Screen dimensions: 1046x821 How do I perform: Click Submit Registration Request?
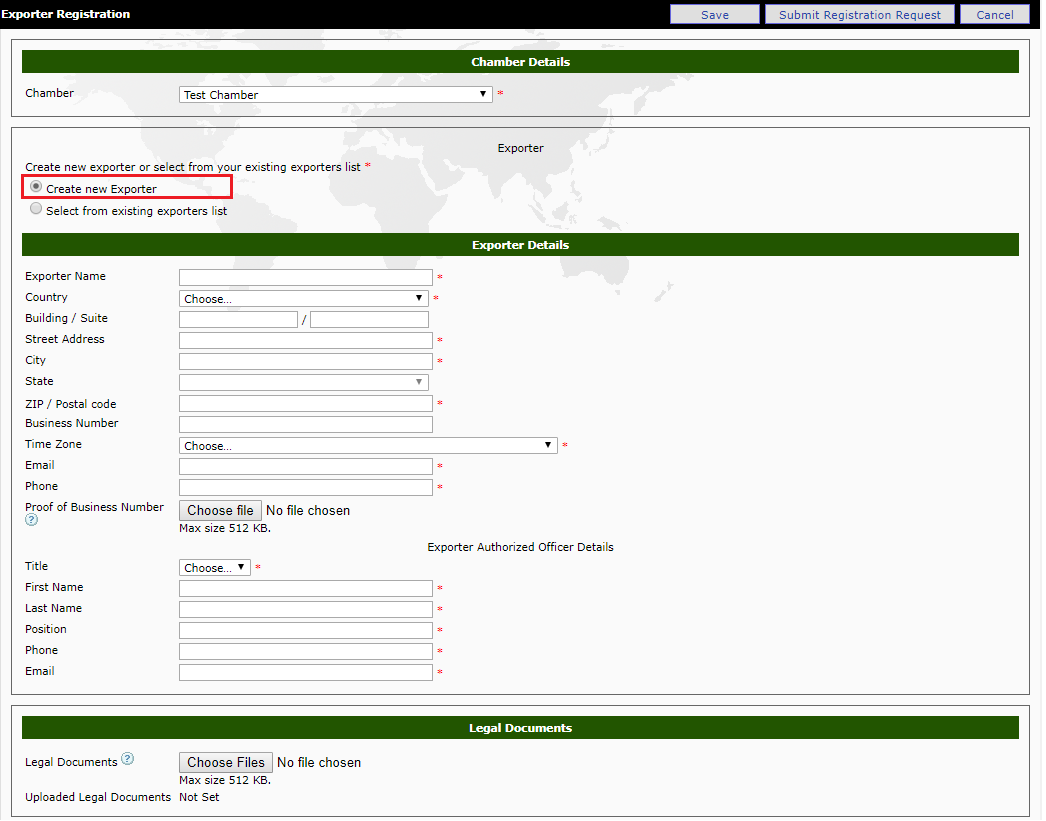pyautogui.click(x=859, y=14)
